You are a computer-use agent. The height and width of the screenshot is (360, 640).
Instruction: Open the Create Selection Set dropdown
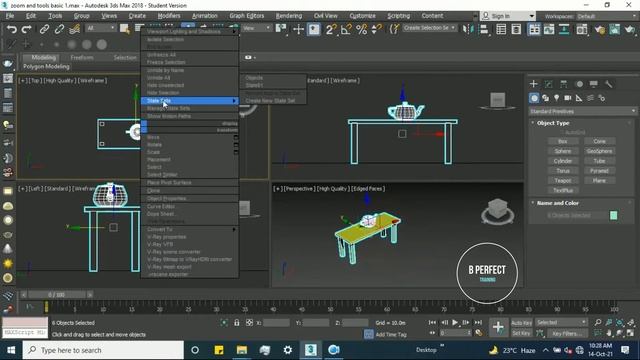429,28
